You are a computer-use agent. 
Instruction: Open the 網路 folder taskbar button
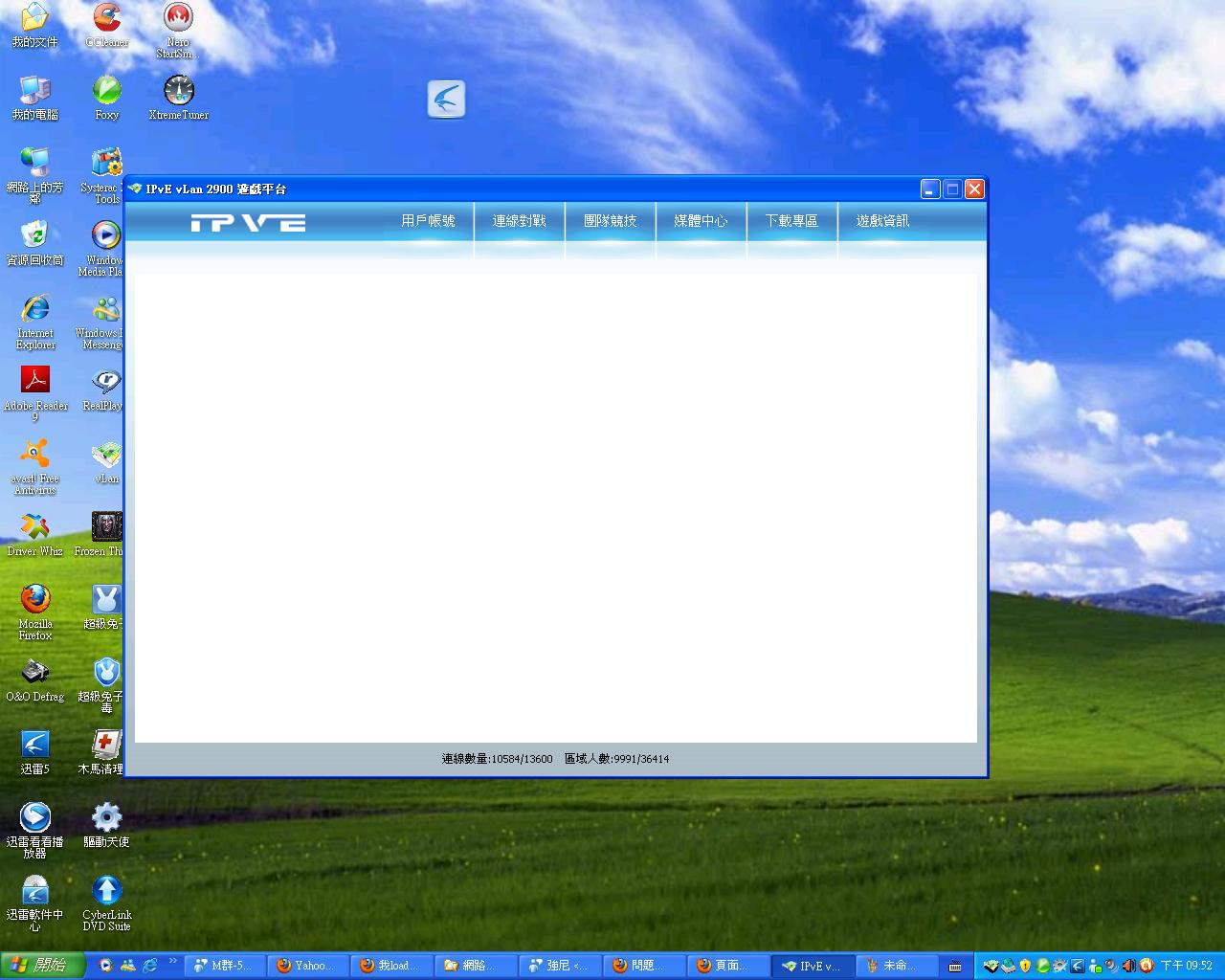[476, 966]
